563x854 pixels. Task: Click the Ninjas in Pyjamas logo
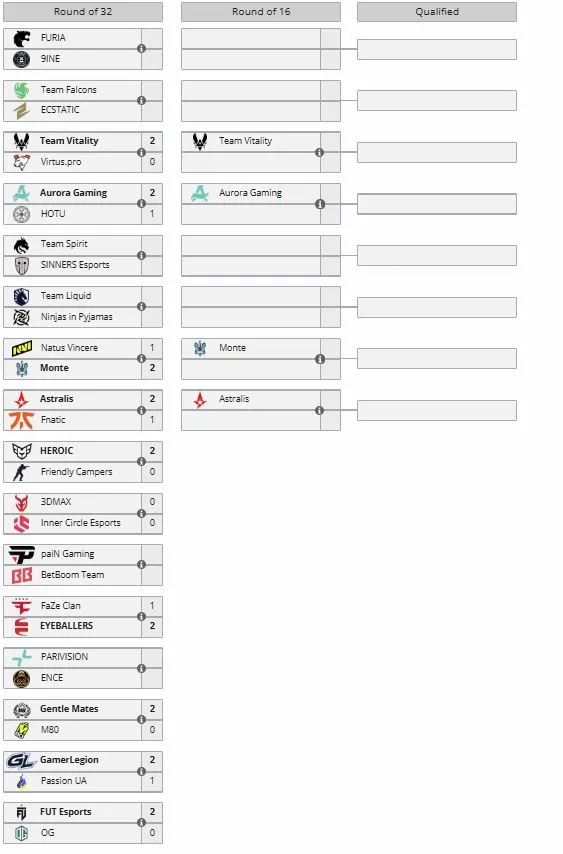click(21, 317)
